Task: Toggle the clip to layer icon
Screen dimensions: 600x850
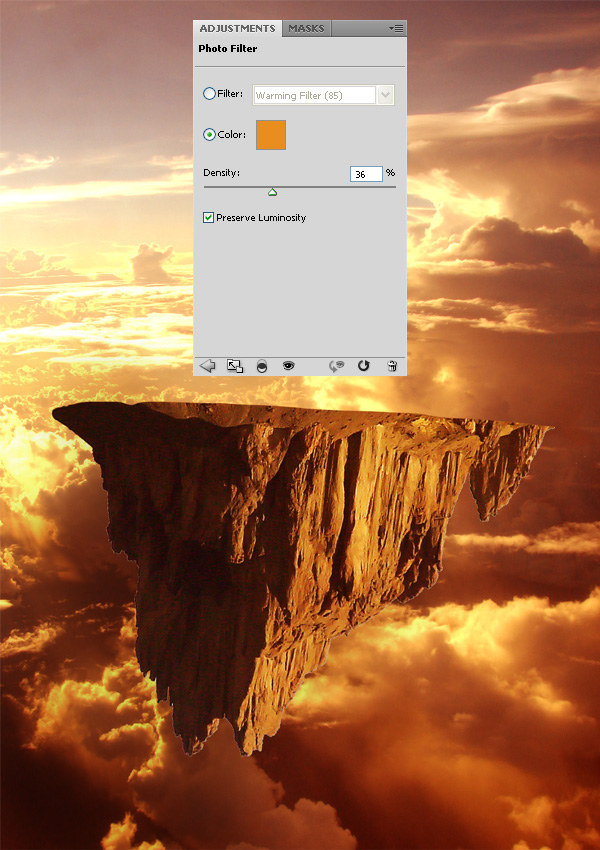Action: (262, 367)
